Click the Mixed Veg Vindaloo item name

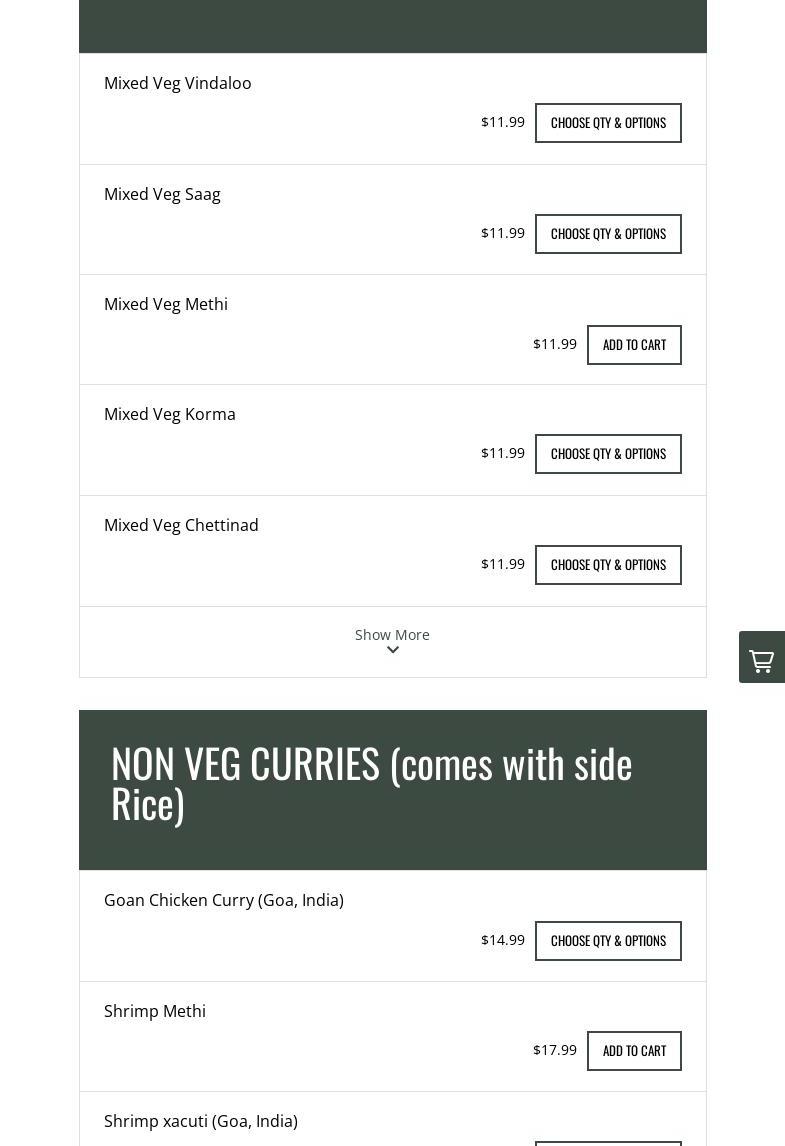tap(178, 83)
